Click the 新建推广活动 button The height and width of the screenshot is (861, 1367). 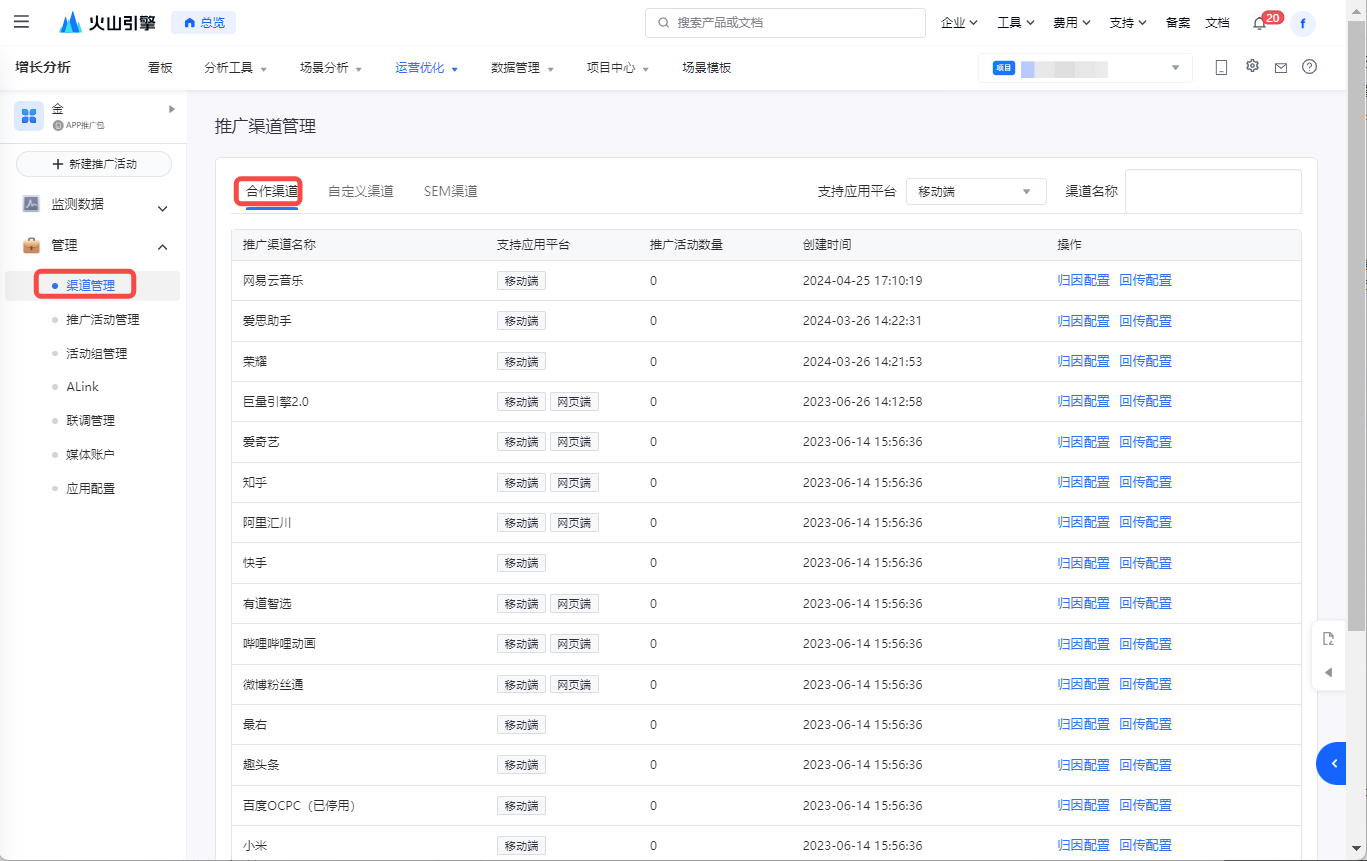coord(94,164)
